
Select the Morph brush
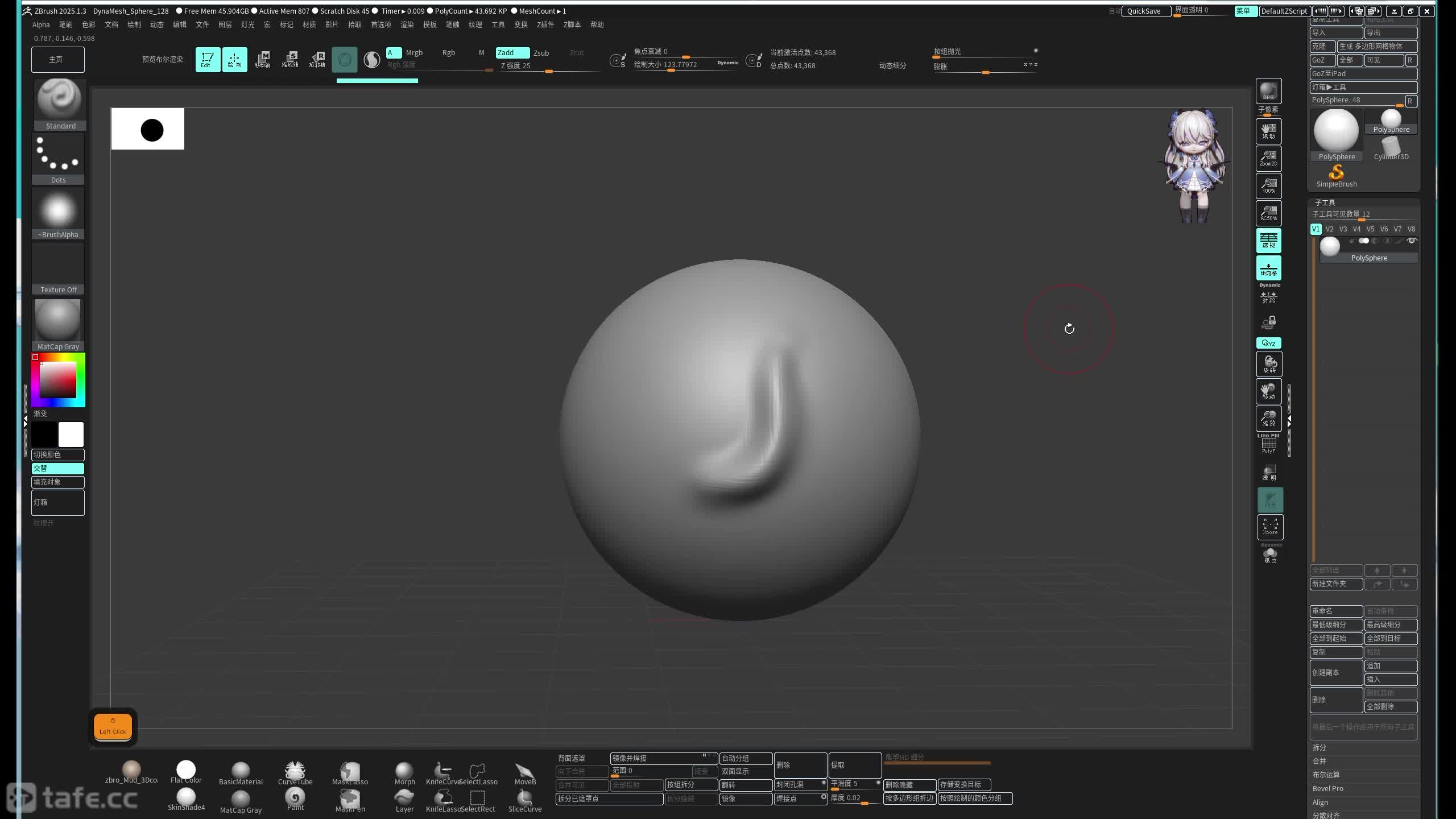pos(404,773)
